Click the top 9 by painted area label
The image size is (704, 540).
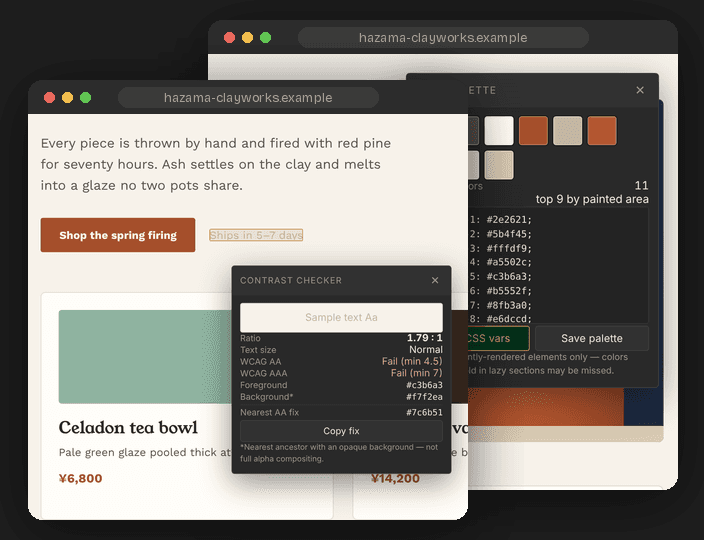(x=592, y=199)
